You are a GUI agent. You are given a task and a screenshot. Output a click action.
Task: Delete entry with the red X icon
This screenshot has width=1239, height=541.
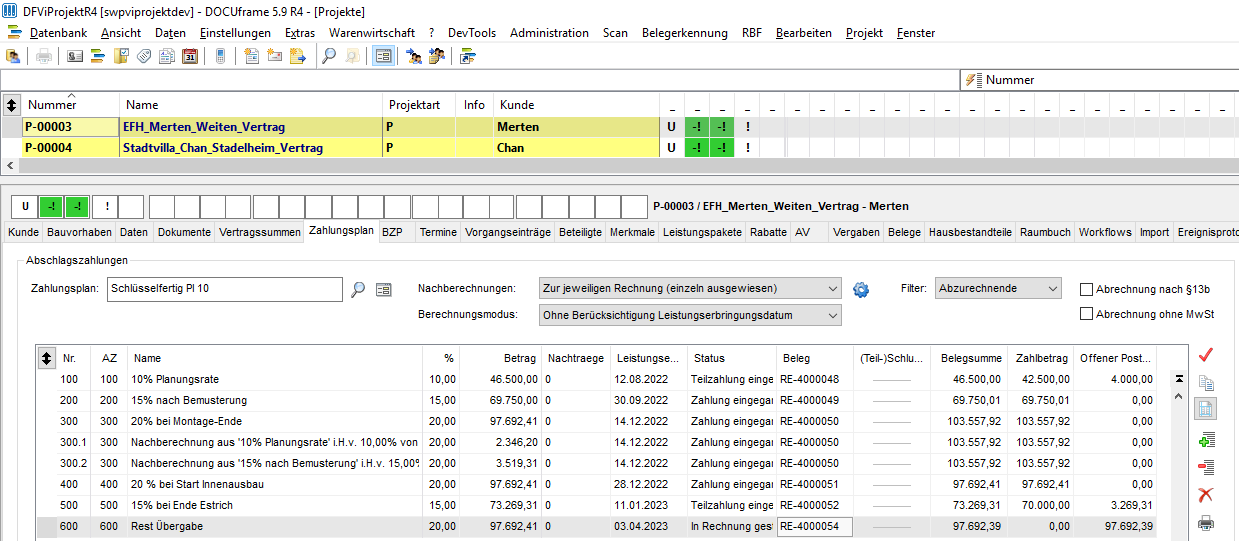(x=1206, y=495)
